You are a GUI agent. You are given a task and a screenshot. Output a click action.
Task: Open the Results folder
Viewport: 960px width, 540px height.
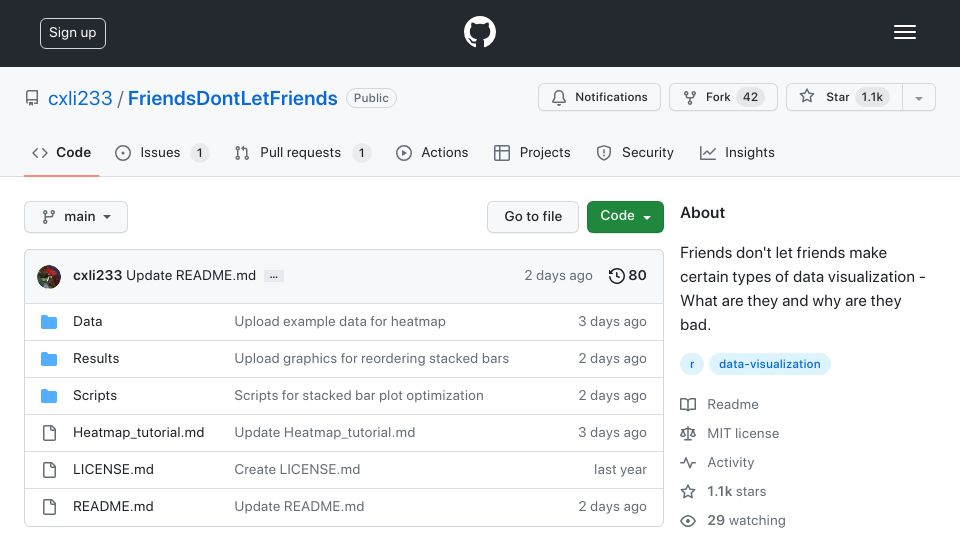[x=96, y=359]
